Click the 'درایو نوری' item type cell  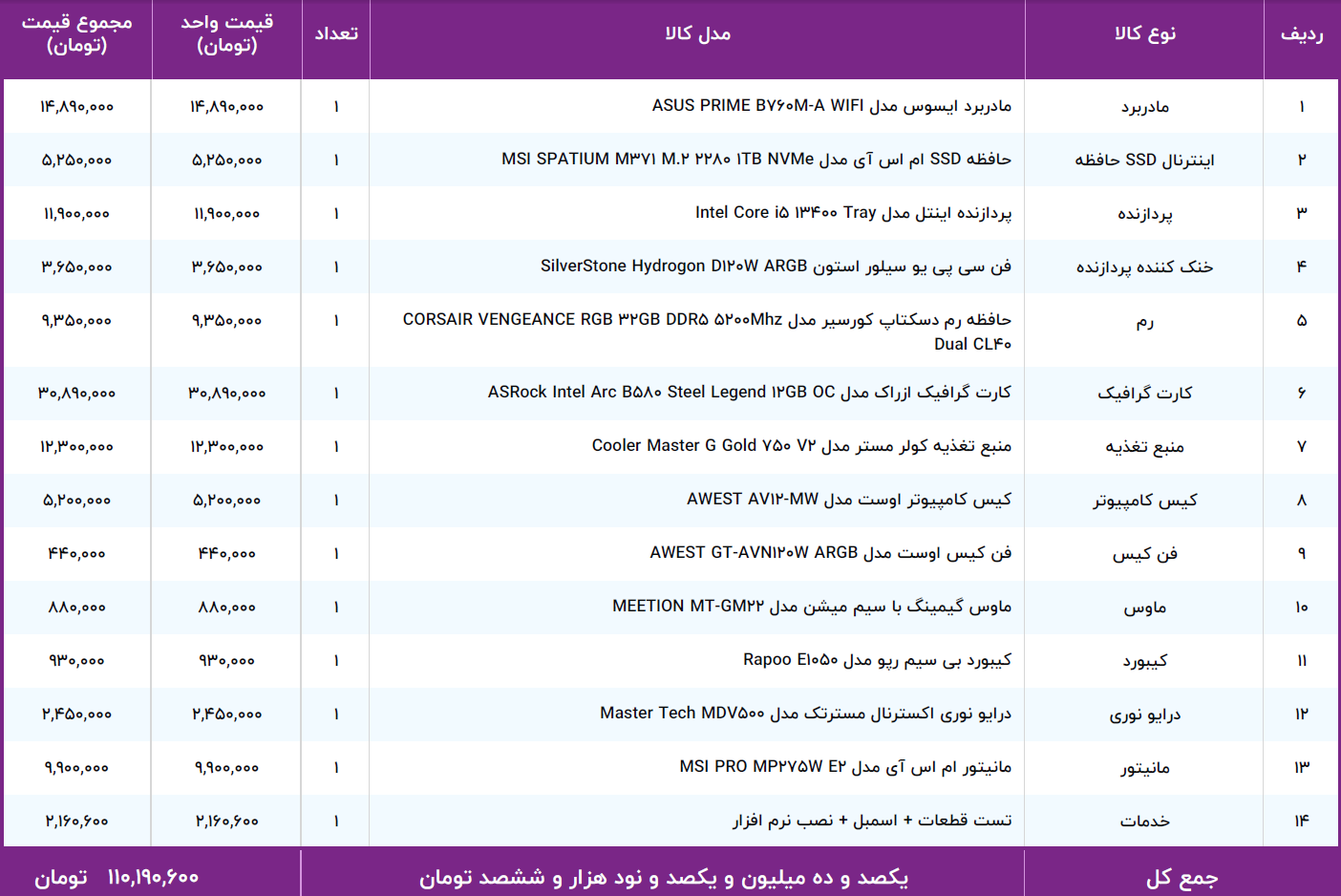1145,715
